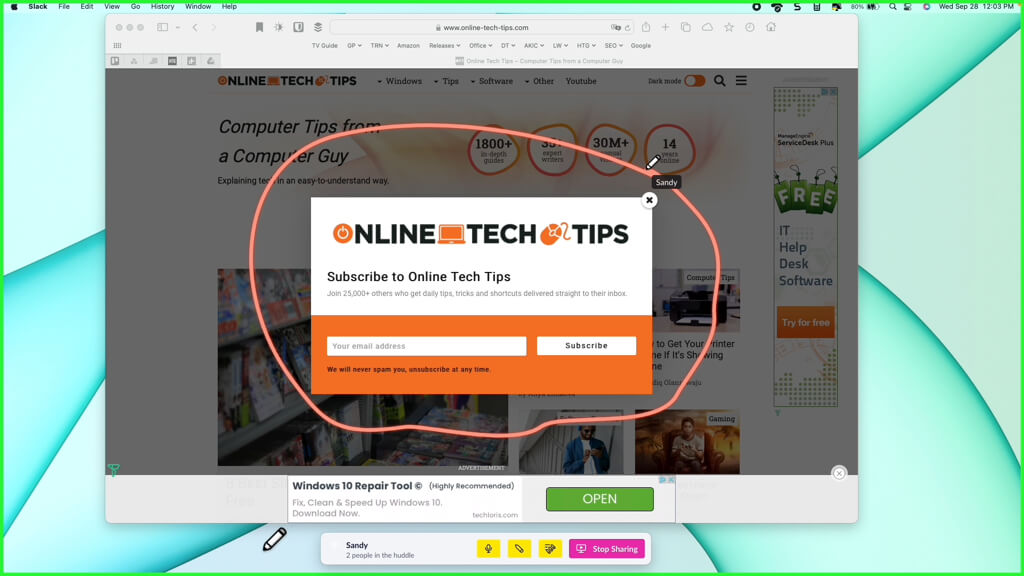1024x576 pixels.
Task: Open the Releases bookmarks folder dropdown
Action: [444, 45]
